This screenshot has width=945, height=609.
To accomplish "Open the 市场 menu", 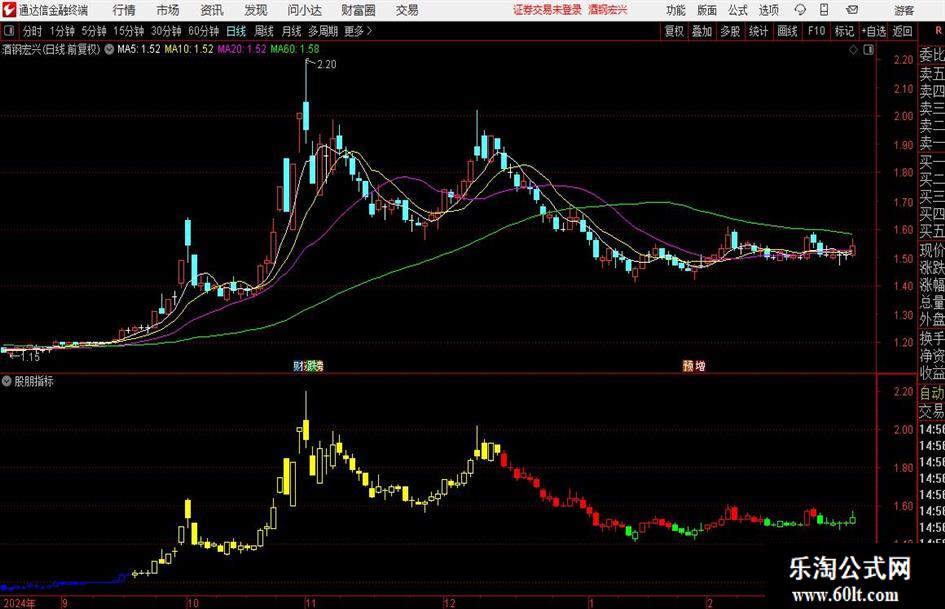I will click(x=168, y=10).
